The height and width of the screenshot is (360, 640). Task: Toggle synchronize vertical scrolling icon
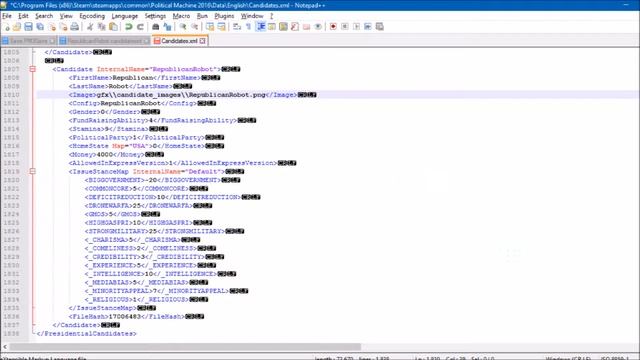point(210,27)
